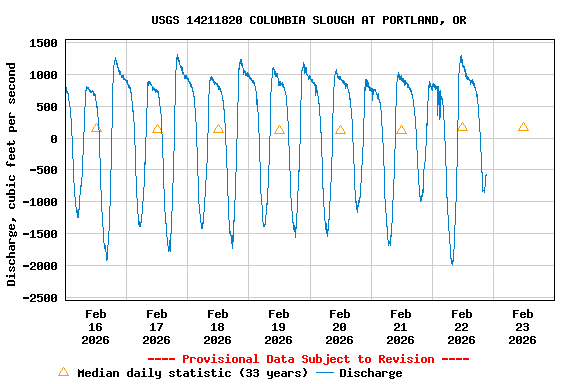Click the highest discharge peak on Feb 17
Image resolution: width=576 pixels, height=384 pixels.
[x=177, y=55]
